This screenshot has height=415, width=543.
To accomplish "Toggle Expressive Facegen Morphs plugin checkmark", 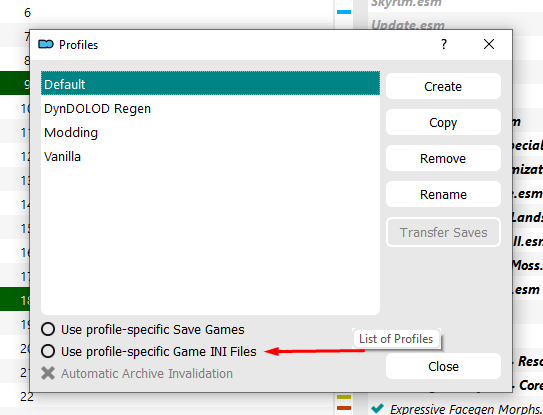I will [x=377, y=408].
